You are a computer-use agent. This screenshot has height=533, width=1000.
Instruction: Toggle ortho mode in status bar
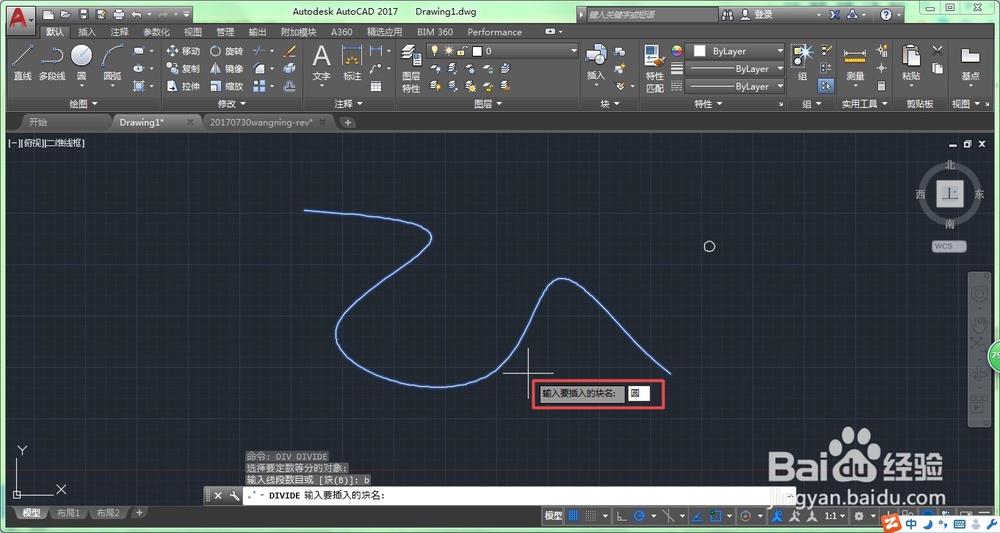pos(621,516)
